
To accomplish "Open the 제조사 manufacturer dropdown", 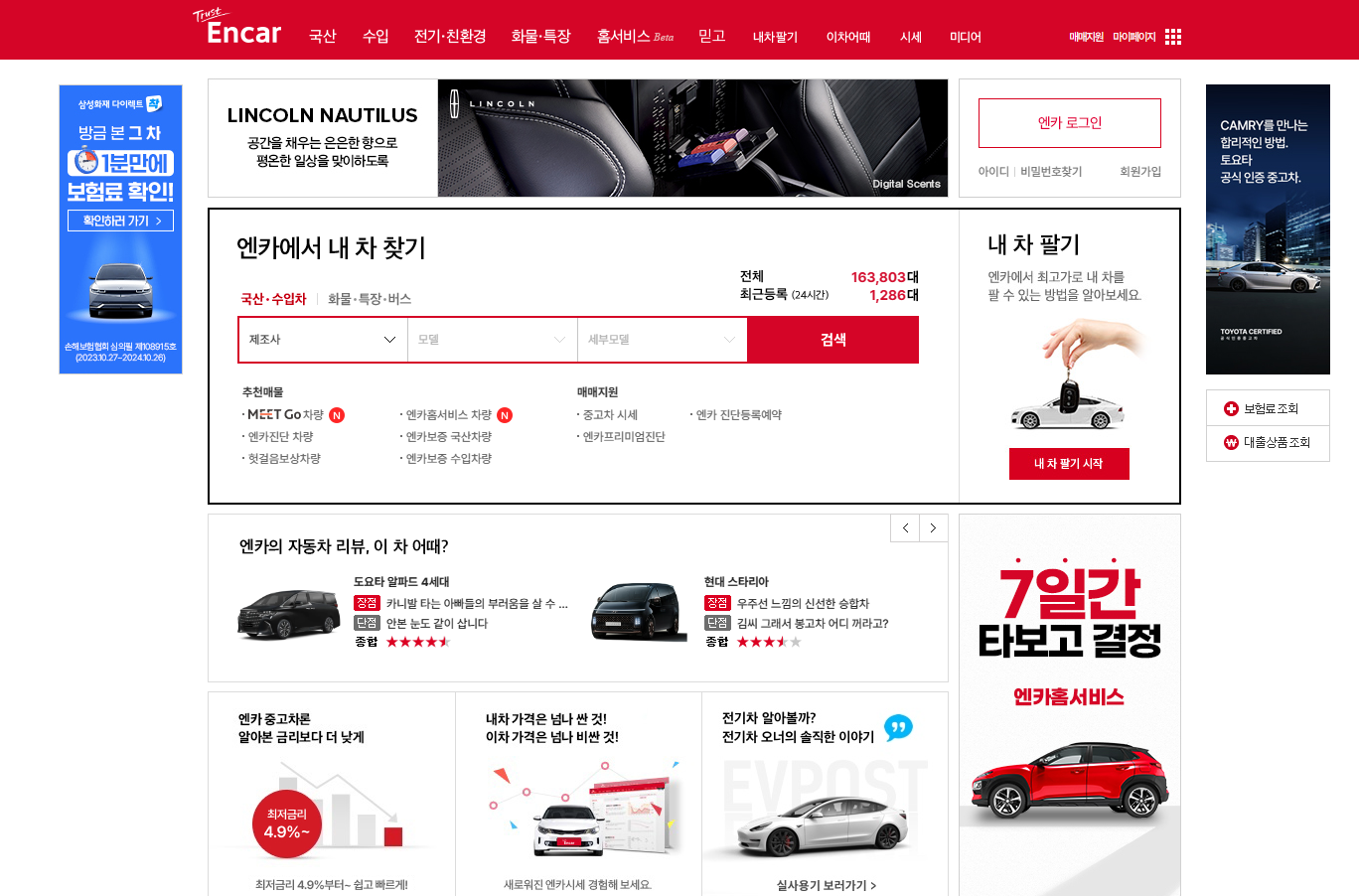I will tap(322, 339).
